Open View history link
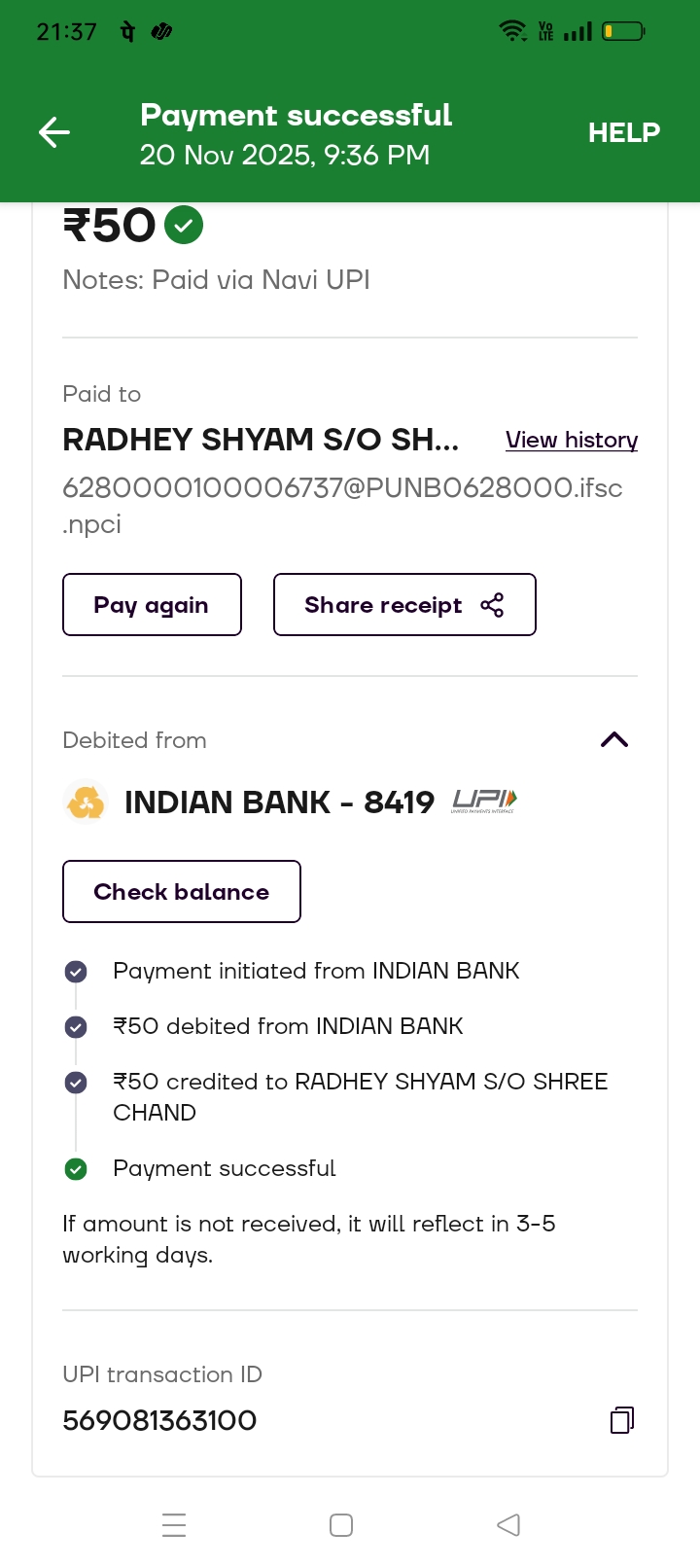Screen dimensions: 700x1568 pyautogui.click(x=572, y=440)
